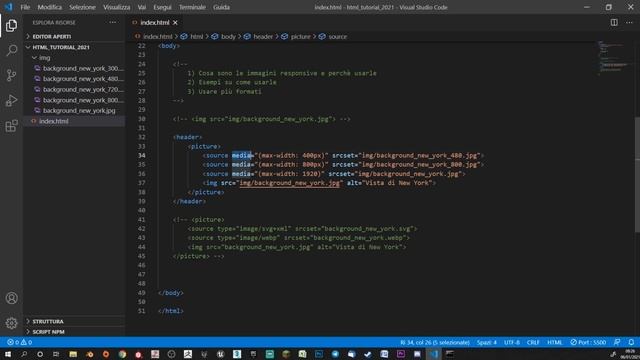Open the Visualizza menu

point(116,7)
